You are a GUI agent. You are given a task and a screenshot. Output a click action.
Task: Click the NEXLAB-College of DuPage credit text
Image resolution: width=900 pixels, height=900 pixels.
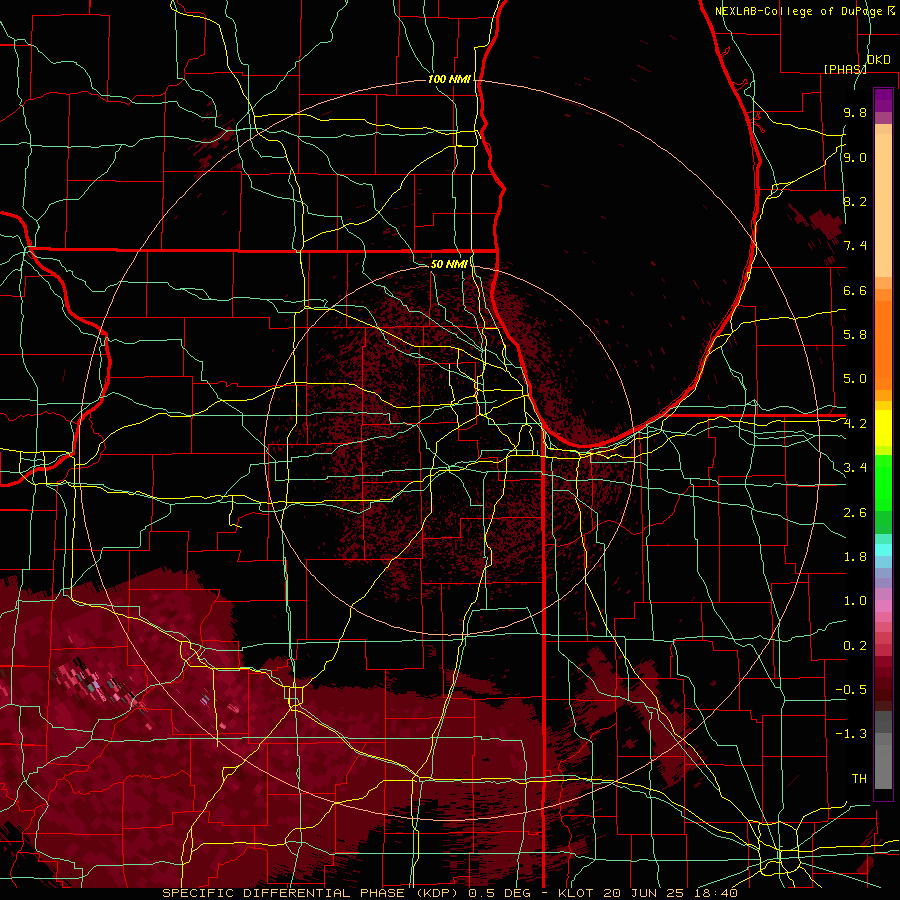click(x=801, y=11)
